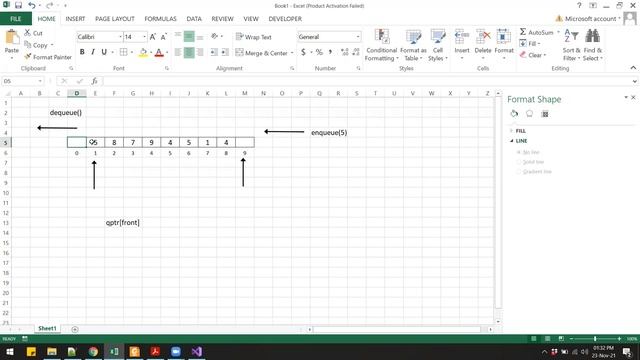Click the orientation text rotate icon

coord(215,37)
